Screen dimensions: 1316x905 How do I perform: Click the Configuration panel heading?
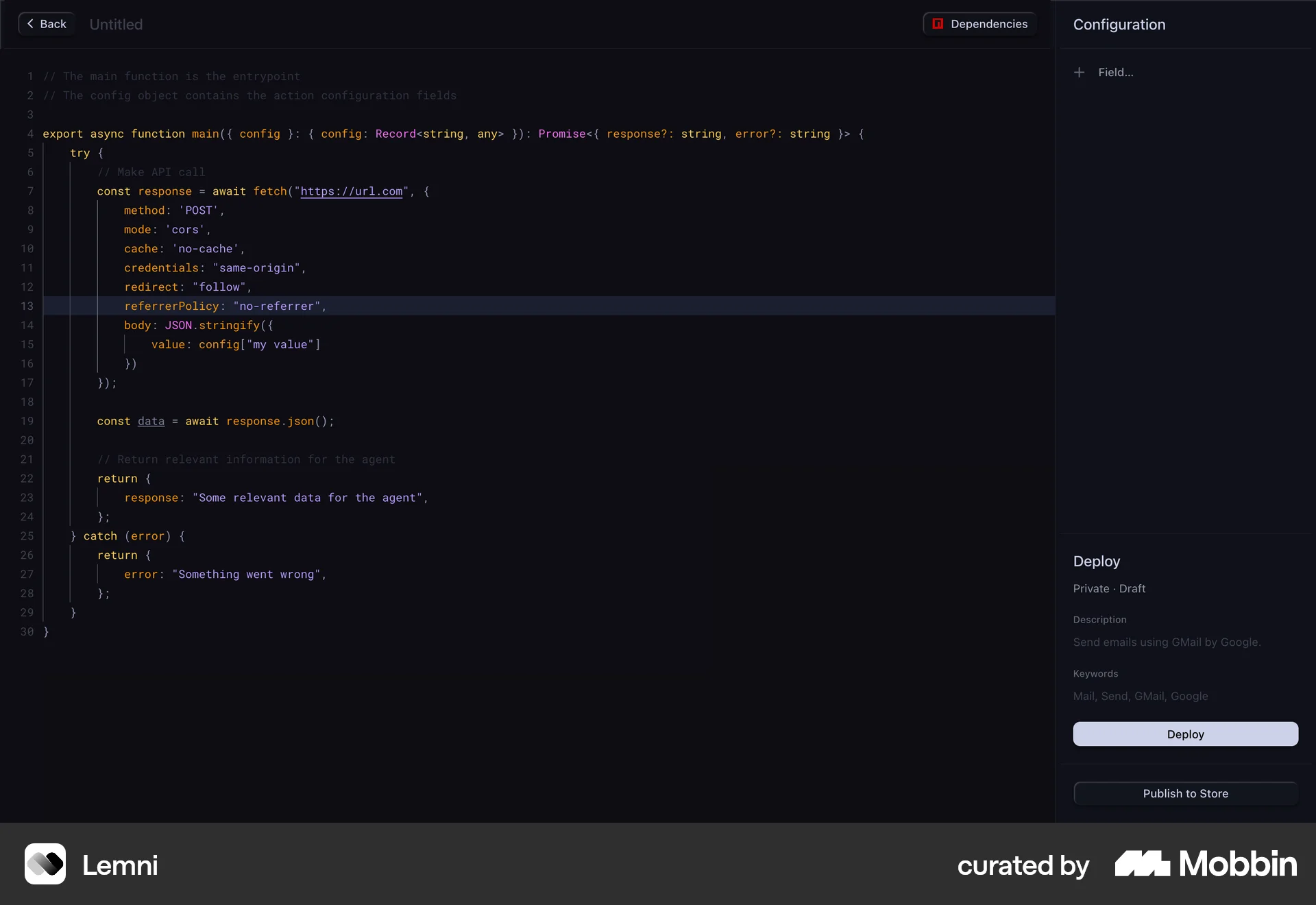click(1119, 24)
